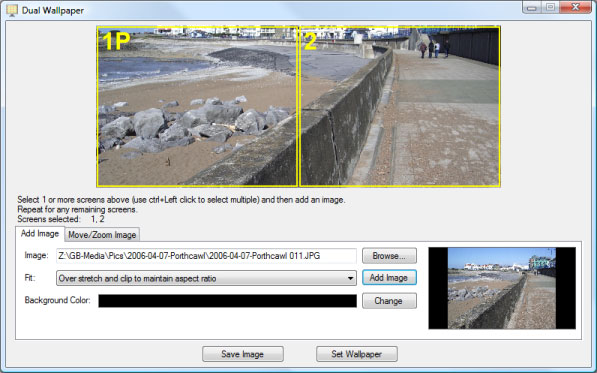The height and width of the screenshot is (373, 597).
Task: Click the Add Image button
Action: coord(389,277)
